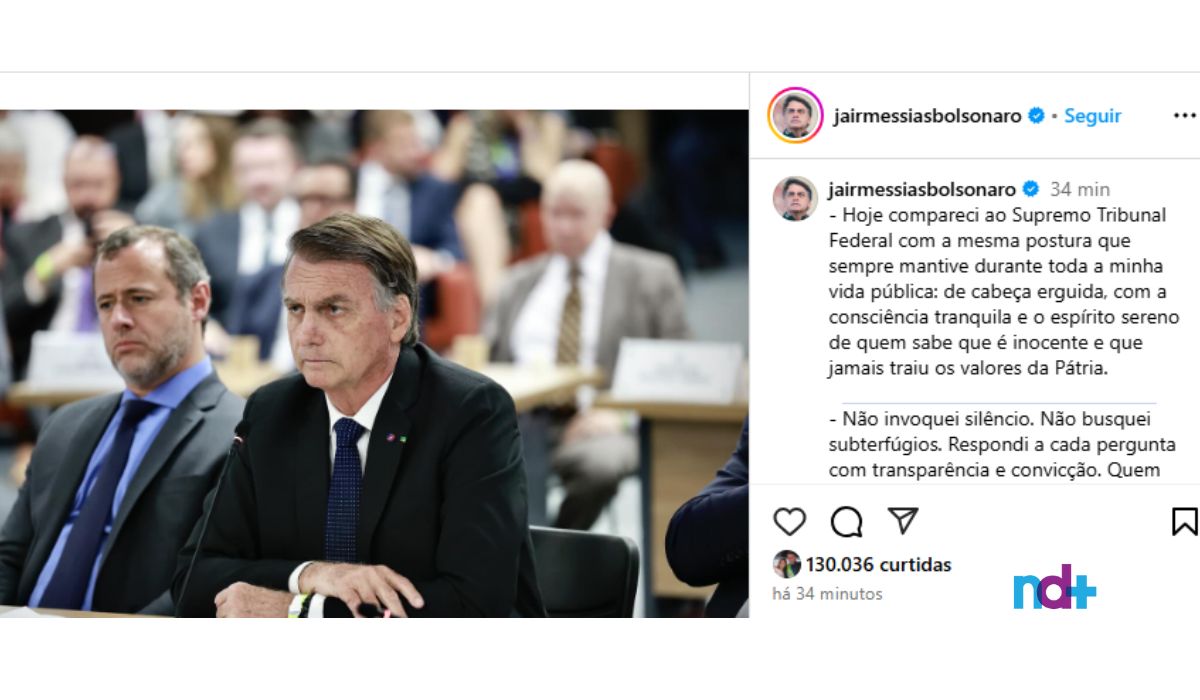
Task: Click the small avatar next to the caption
Action: point(795,198)
